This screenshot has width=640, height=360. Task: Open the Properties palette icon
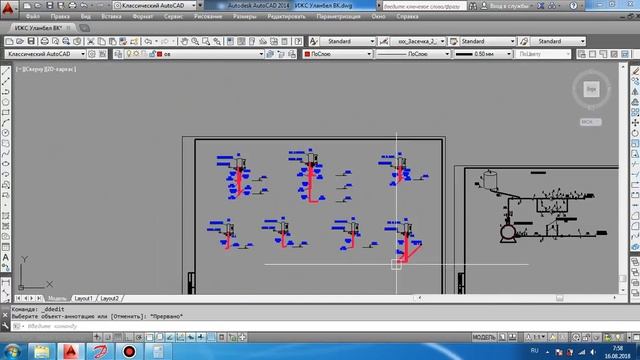click(230, 41)
